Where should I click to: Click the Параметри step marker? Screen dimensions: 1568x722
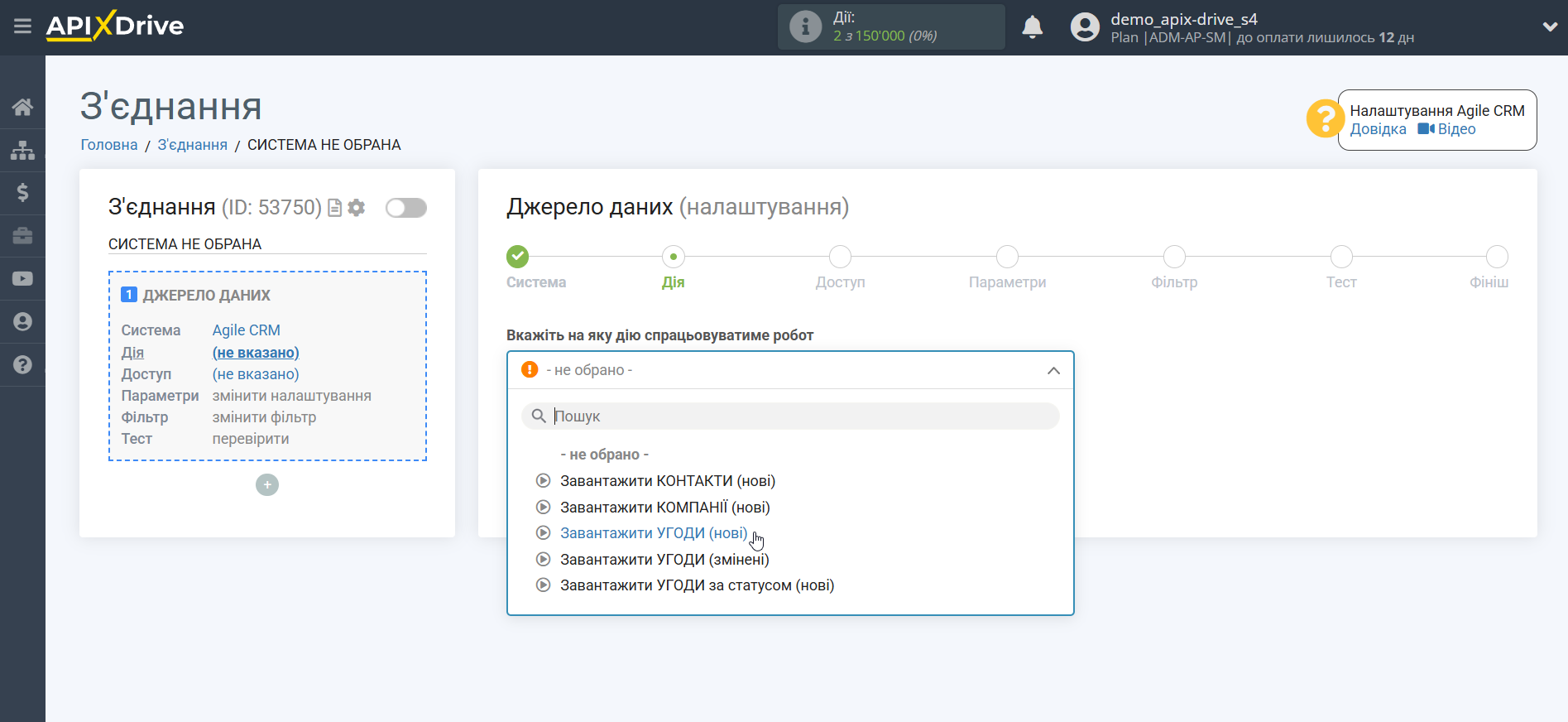click(x=1008, y=257)
